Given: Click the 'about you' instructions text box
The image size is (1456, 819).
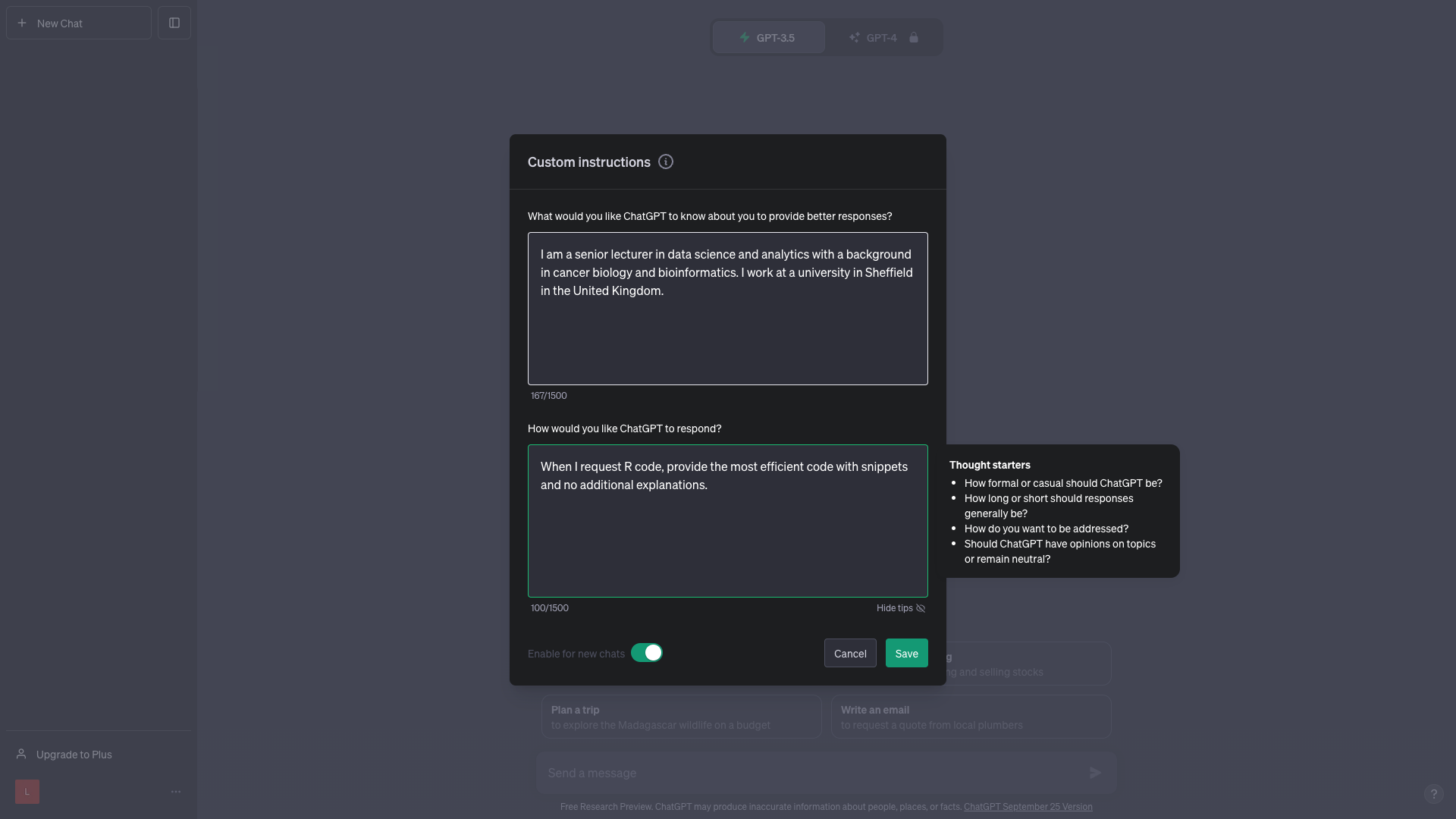Looking at the screenshot, I should coord(728,309).
